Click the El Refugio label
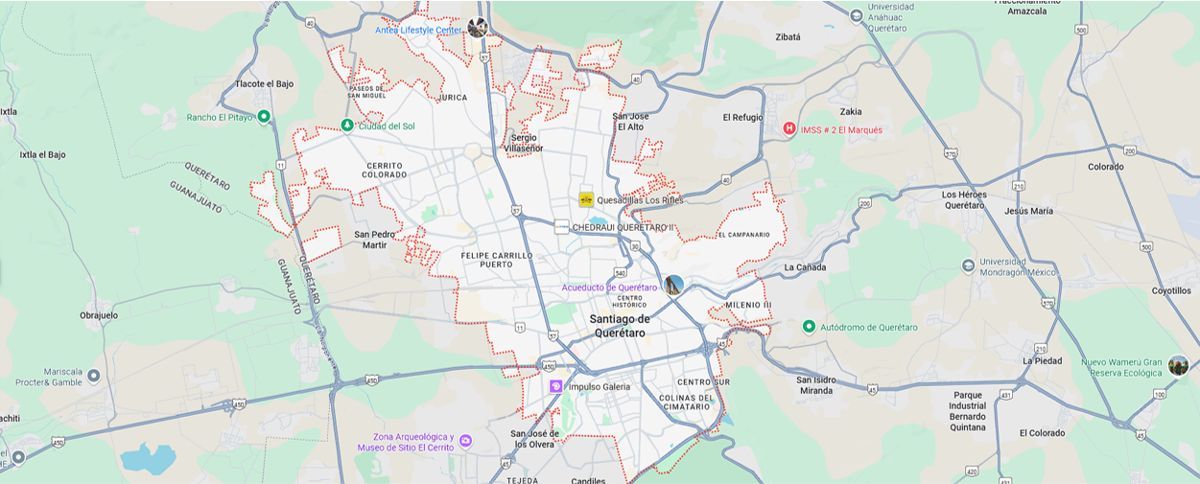1200x484 pixels. (742, 117)
